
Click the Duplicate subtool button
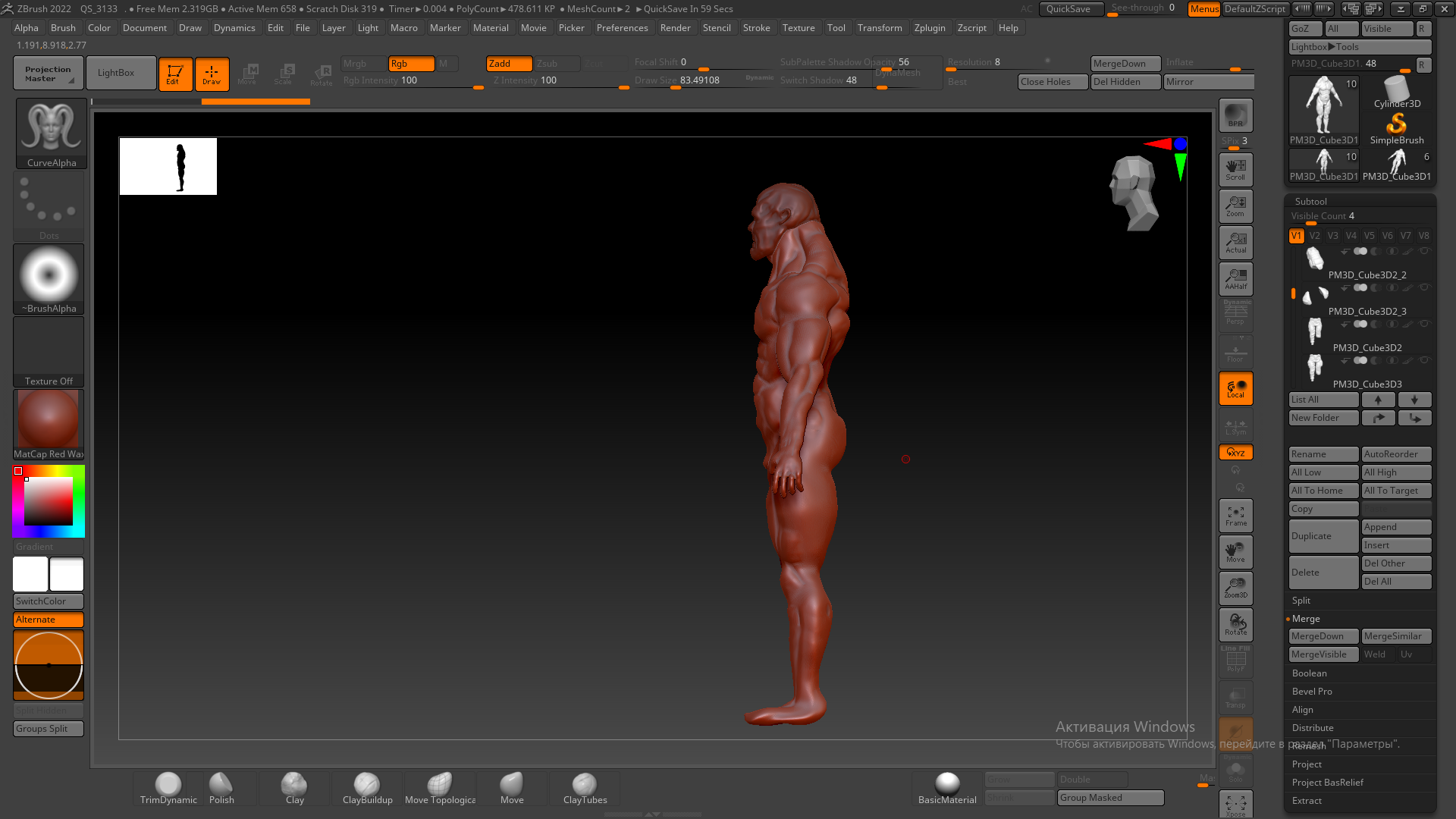pos(1323,536)
